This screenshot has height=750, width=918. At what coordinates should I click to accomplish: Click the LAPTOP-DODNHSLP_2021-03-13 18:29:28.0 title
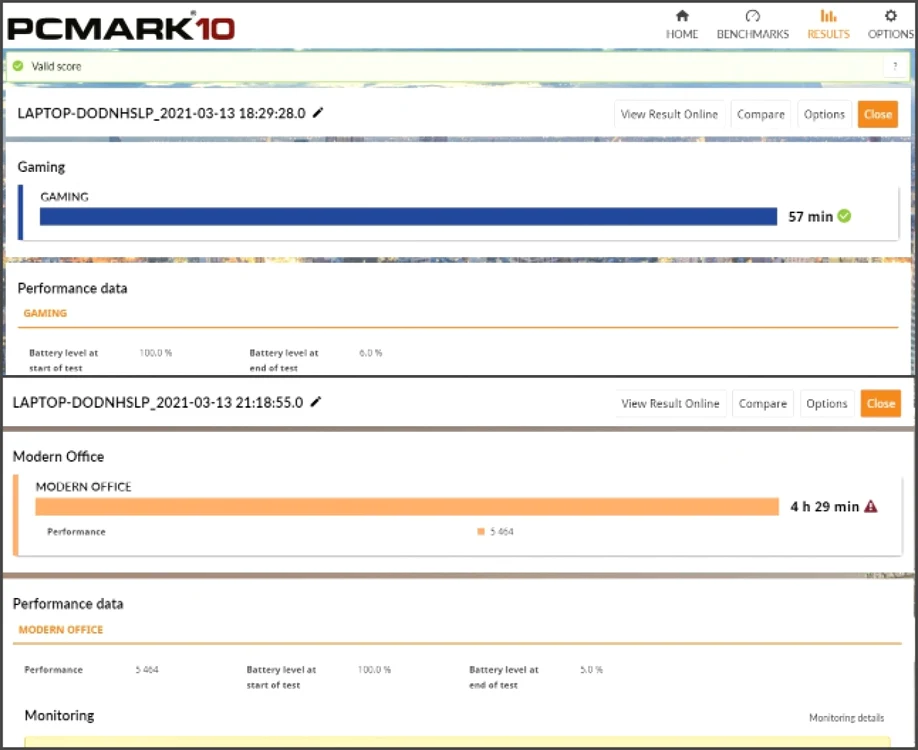[162, 113]
